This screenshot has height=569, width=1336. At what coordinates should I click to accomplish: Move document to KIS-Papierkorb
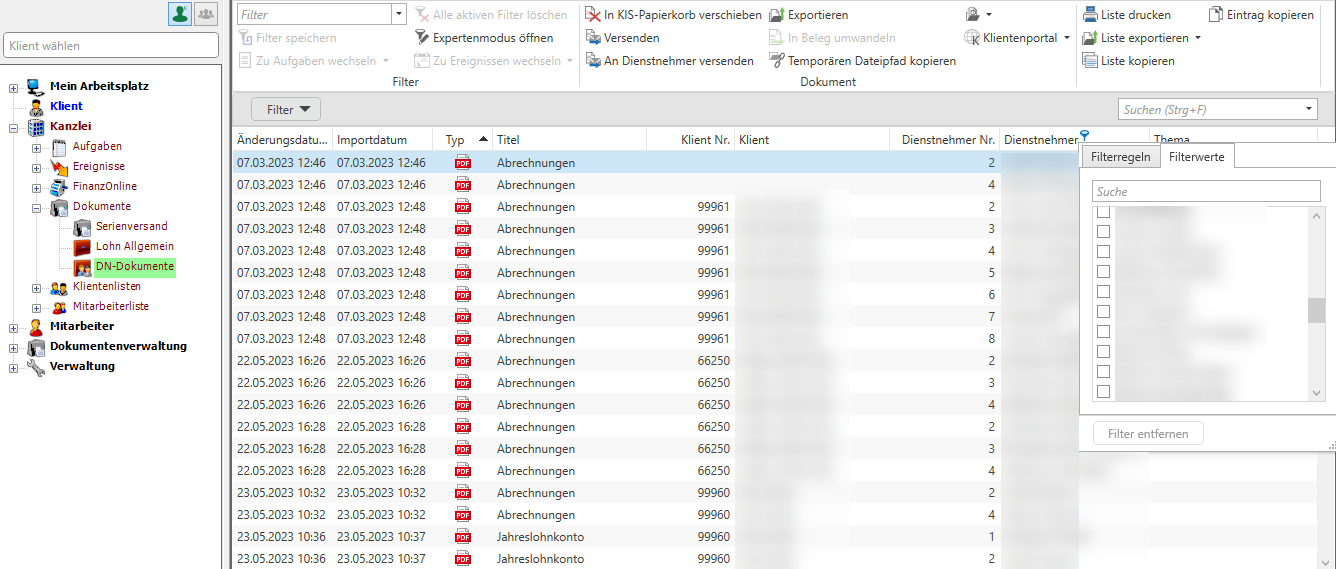coord(593,15)
